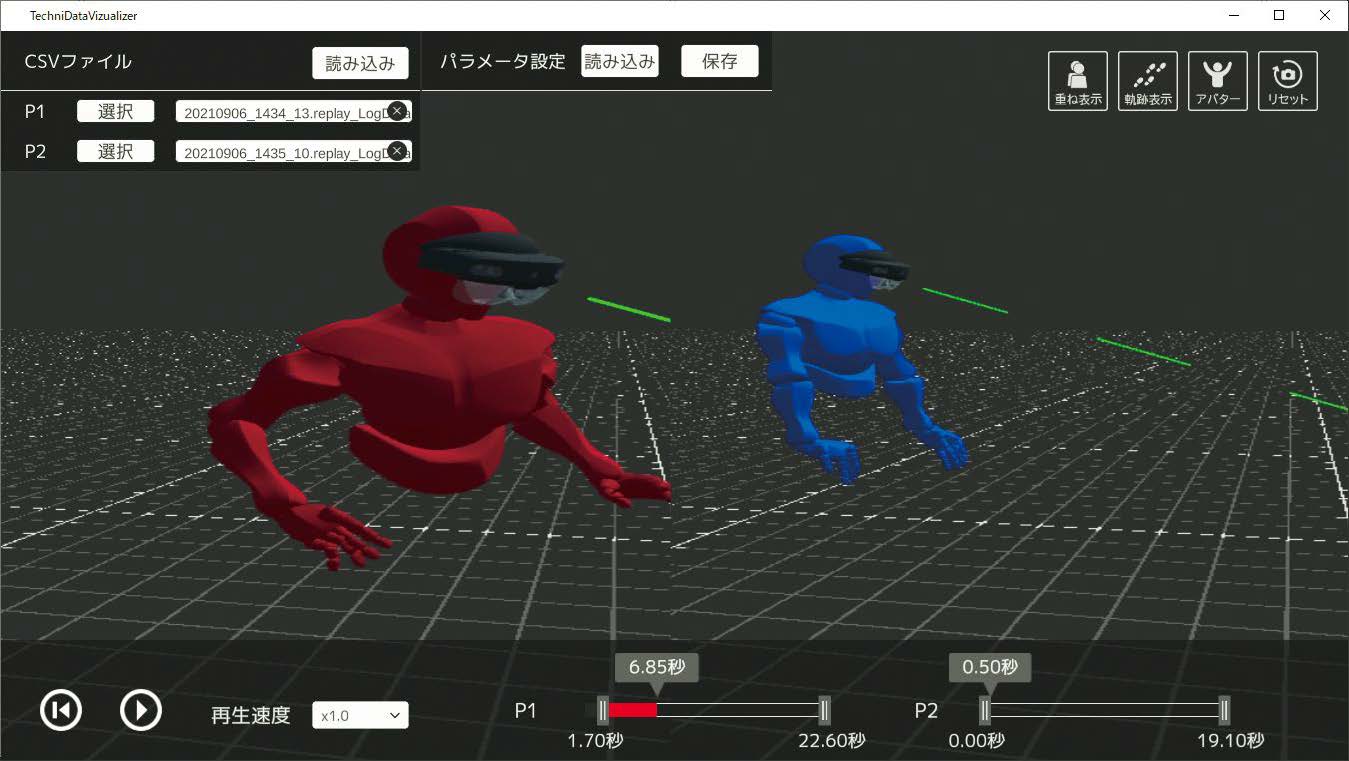Click the skip-to-start playback button
Image resolution: width=1349 pixels, height=761 pixels.
click(61, 710)
